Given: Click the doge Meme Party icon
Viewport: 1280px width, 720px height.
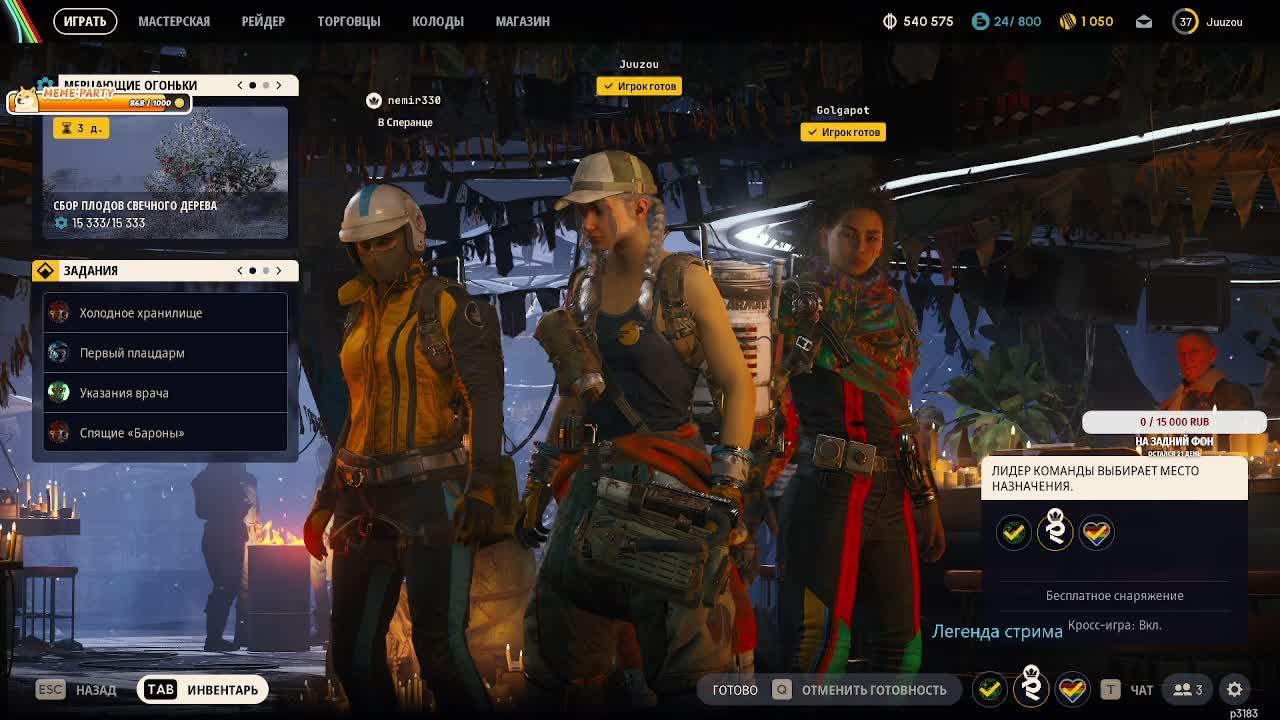Looking at the screenshot, I should [x=23, y=98].
